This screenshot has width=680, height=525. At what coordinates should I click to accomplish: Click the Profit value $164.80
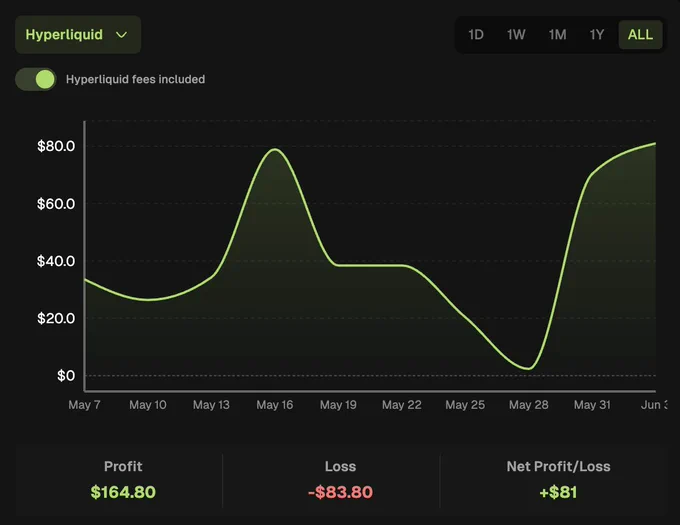tap(123, 492)
